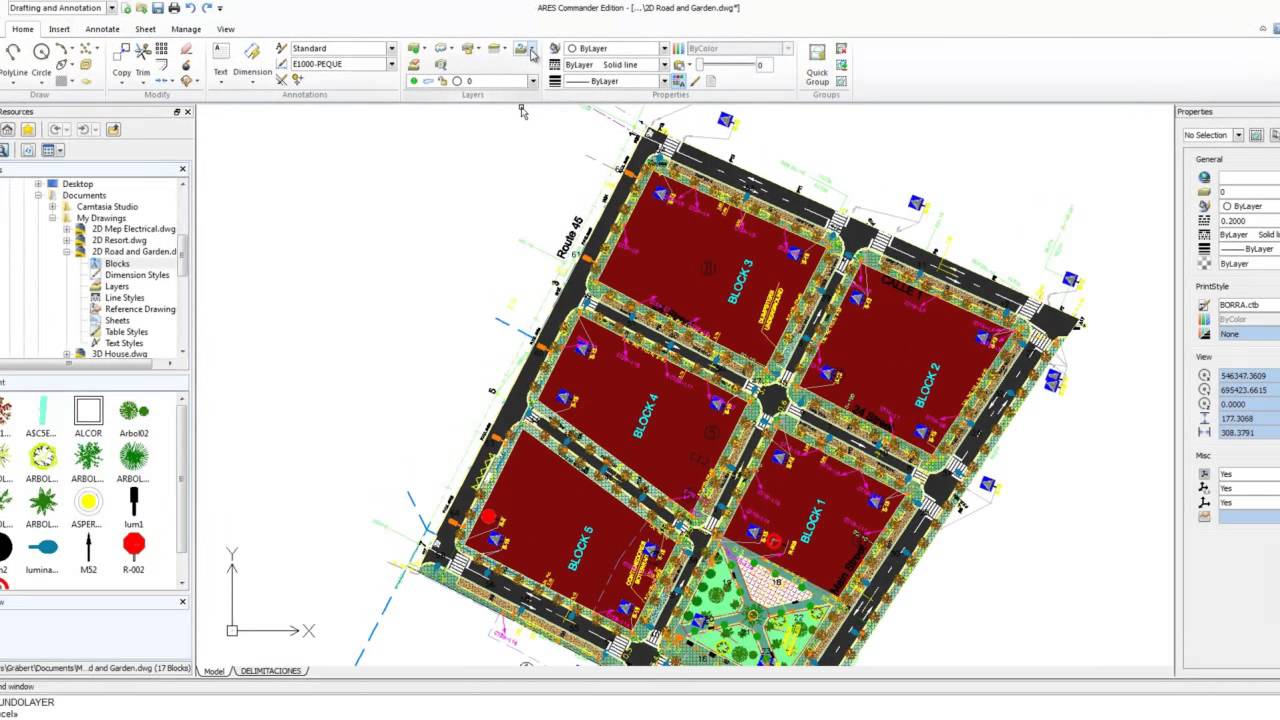The image size is (1280, 720).
Task: Select Text Styles tree item
Action: tap(124, 343)
